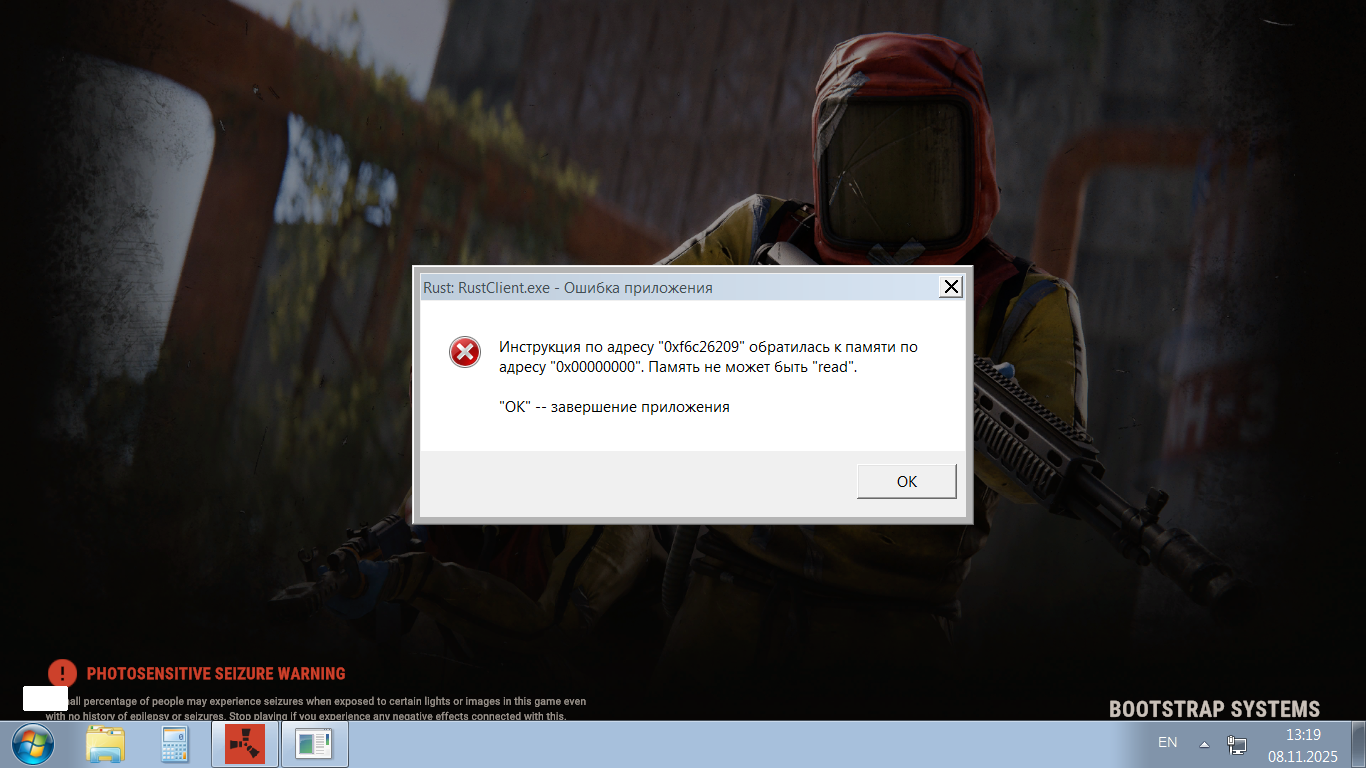Close the RustClient.exe error dialog

click(951, 287)
